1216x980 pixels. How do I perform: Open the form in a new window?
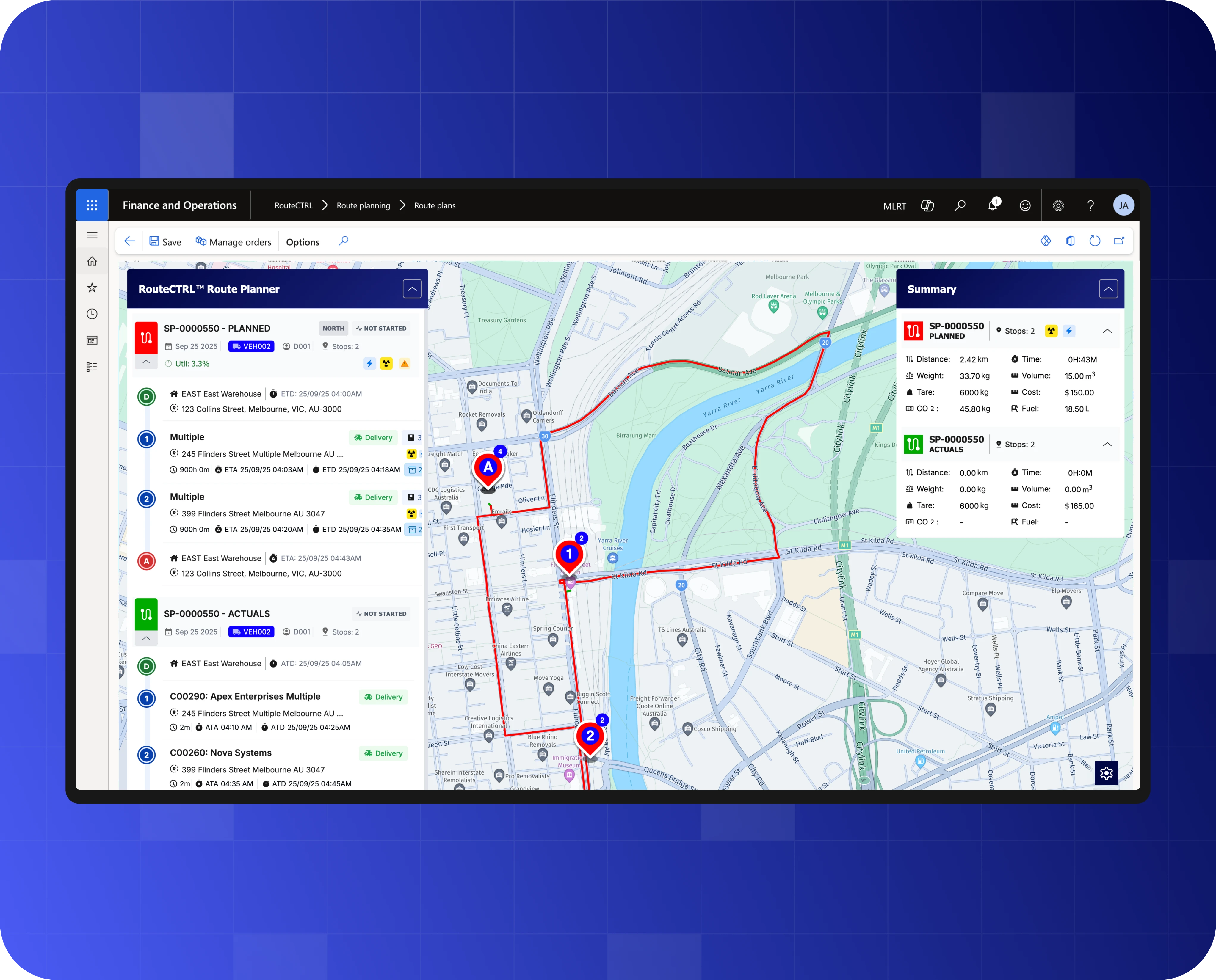(x=1119, y=241)
